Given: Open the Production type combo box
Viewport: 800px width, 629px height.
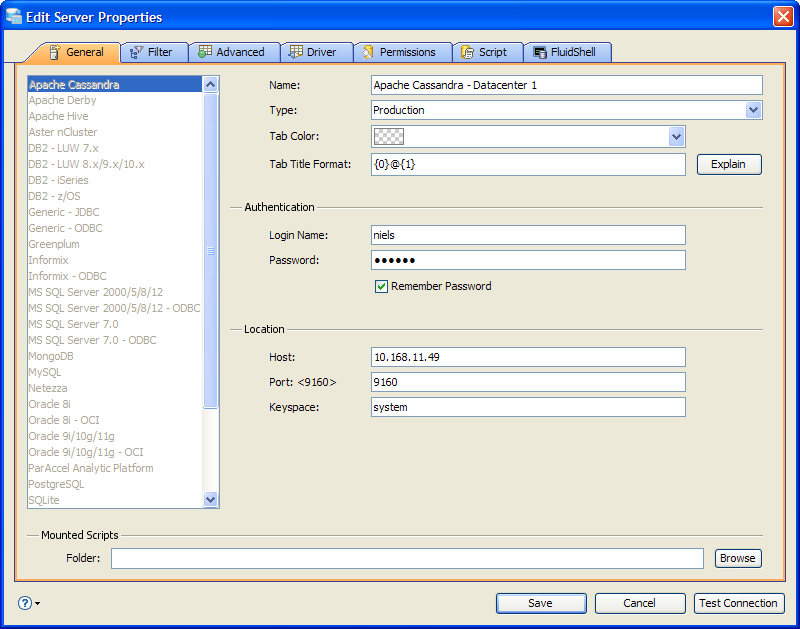Looking at the screenshot, I should click(x=567, y=110).
